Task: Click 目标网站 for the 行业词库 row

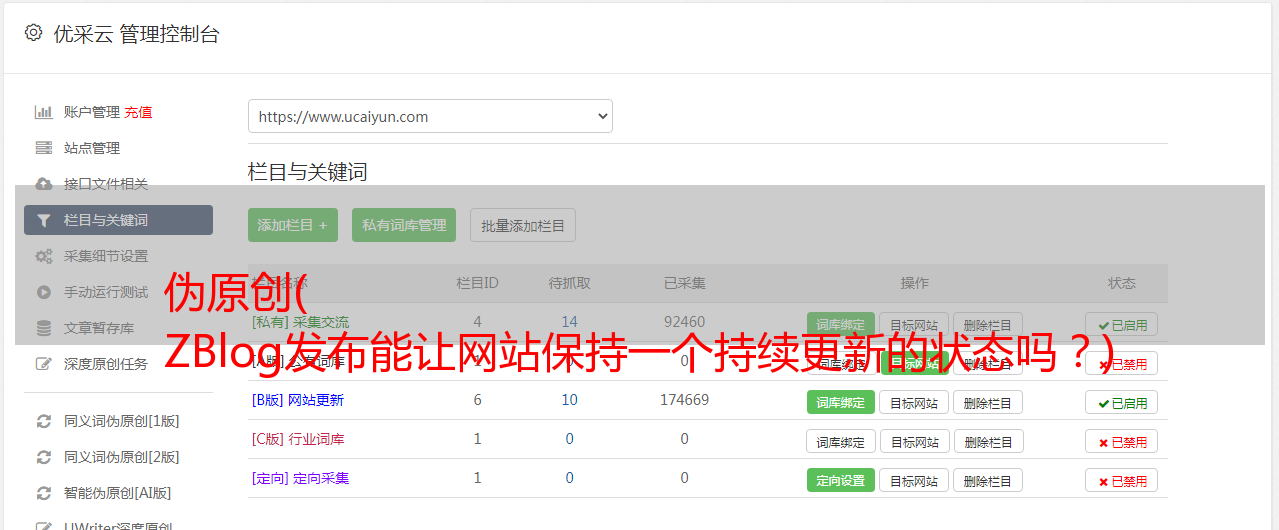Action: pyautogui.click(x=914, y=441)
